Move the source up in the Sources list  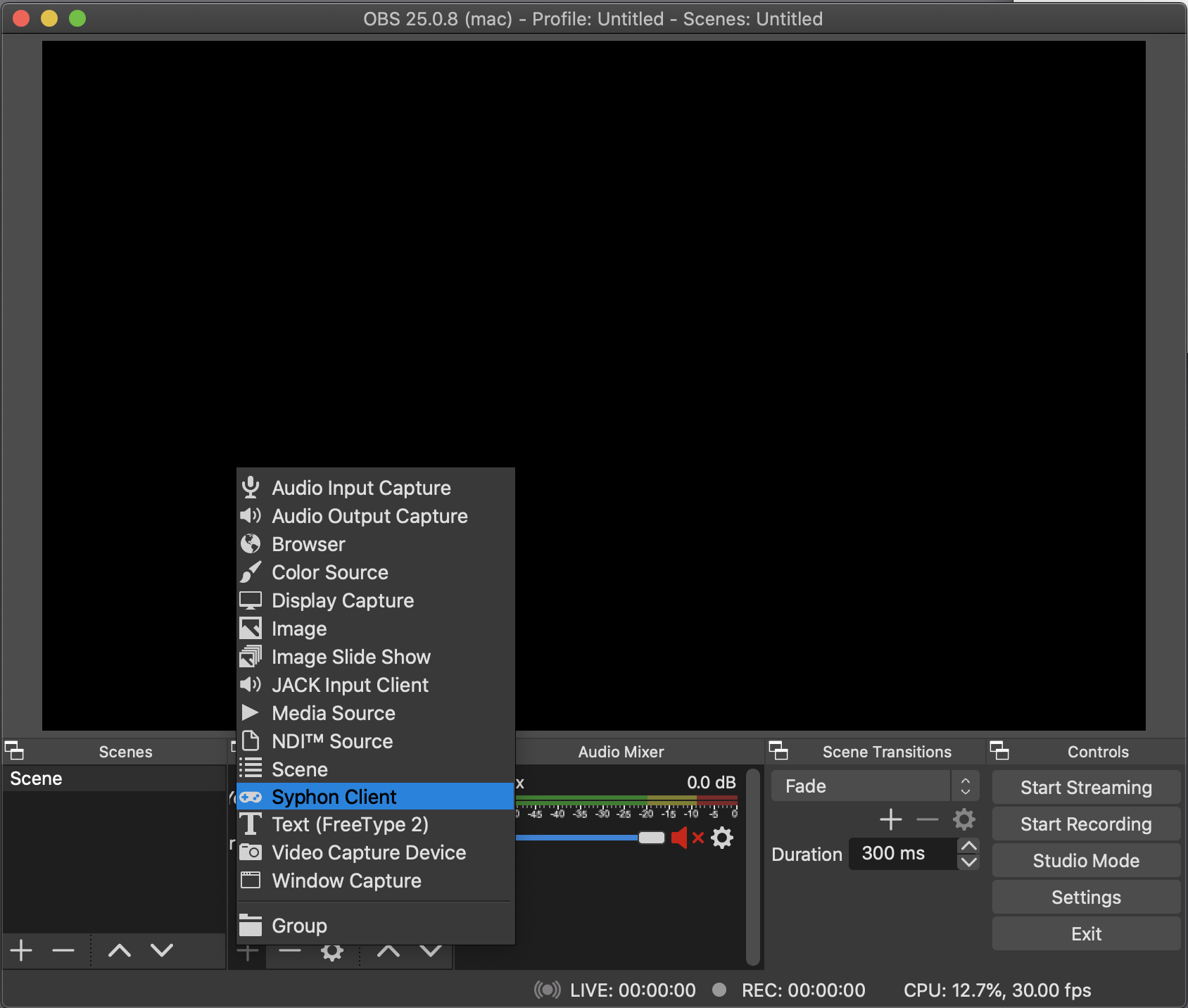[388, 952]
